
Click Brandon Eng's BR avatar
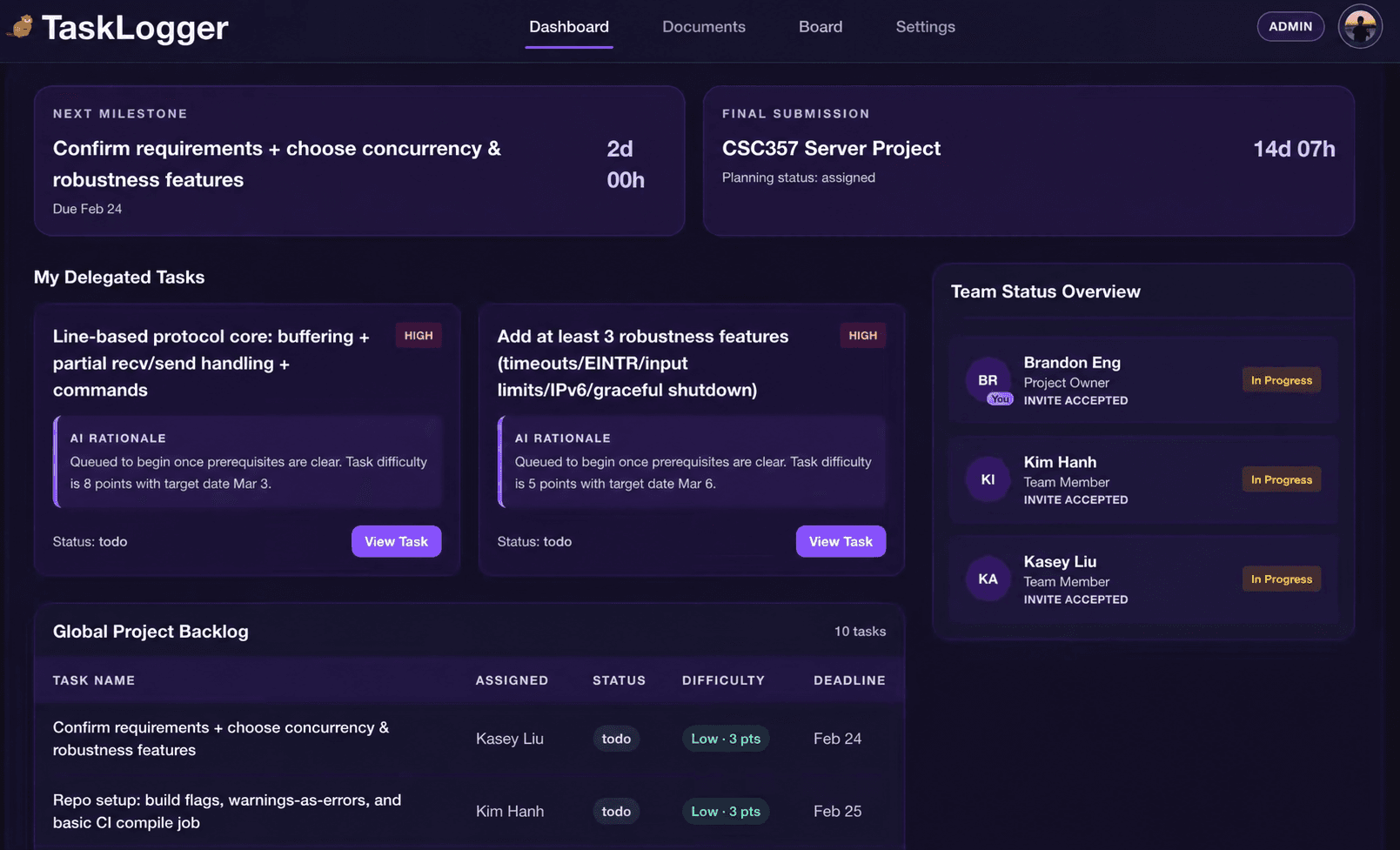pyautogui.click(x=988, y=380)
